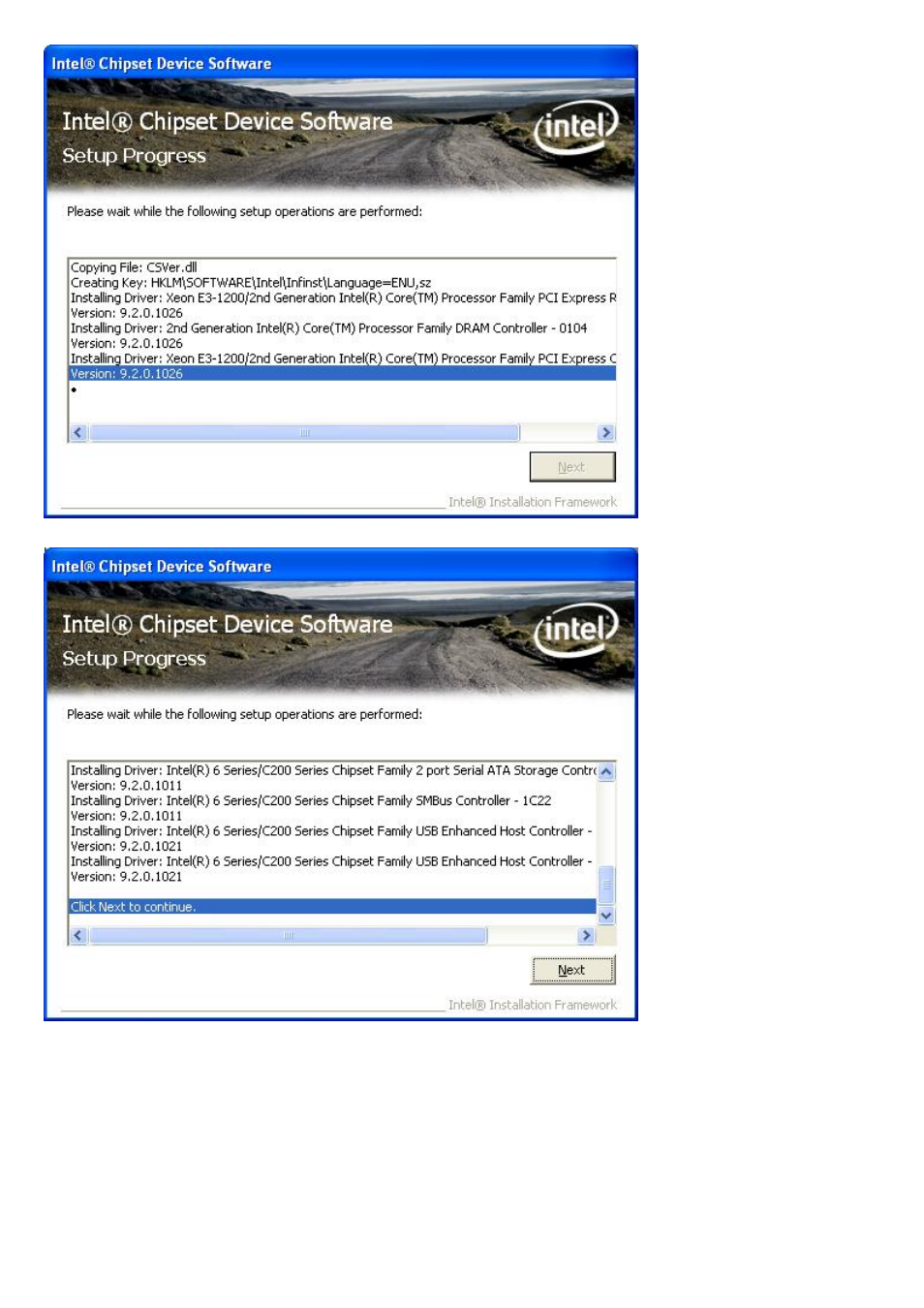This screenshot has width=924, height=1308.
Task: Click vertical scroll down arrow in lower log
Action: [606, 916]
